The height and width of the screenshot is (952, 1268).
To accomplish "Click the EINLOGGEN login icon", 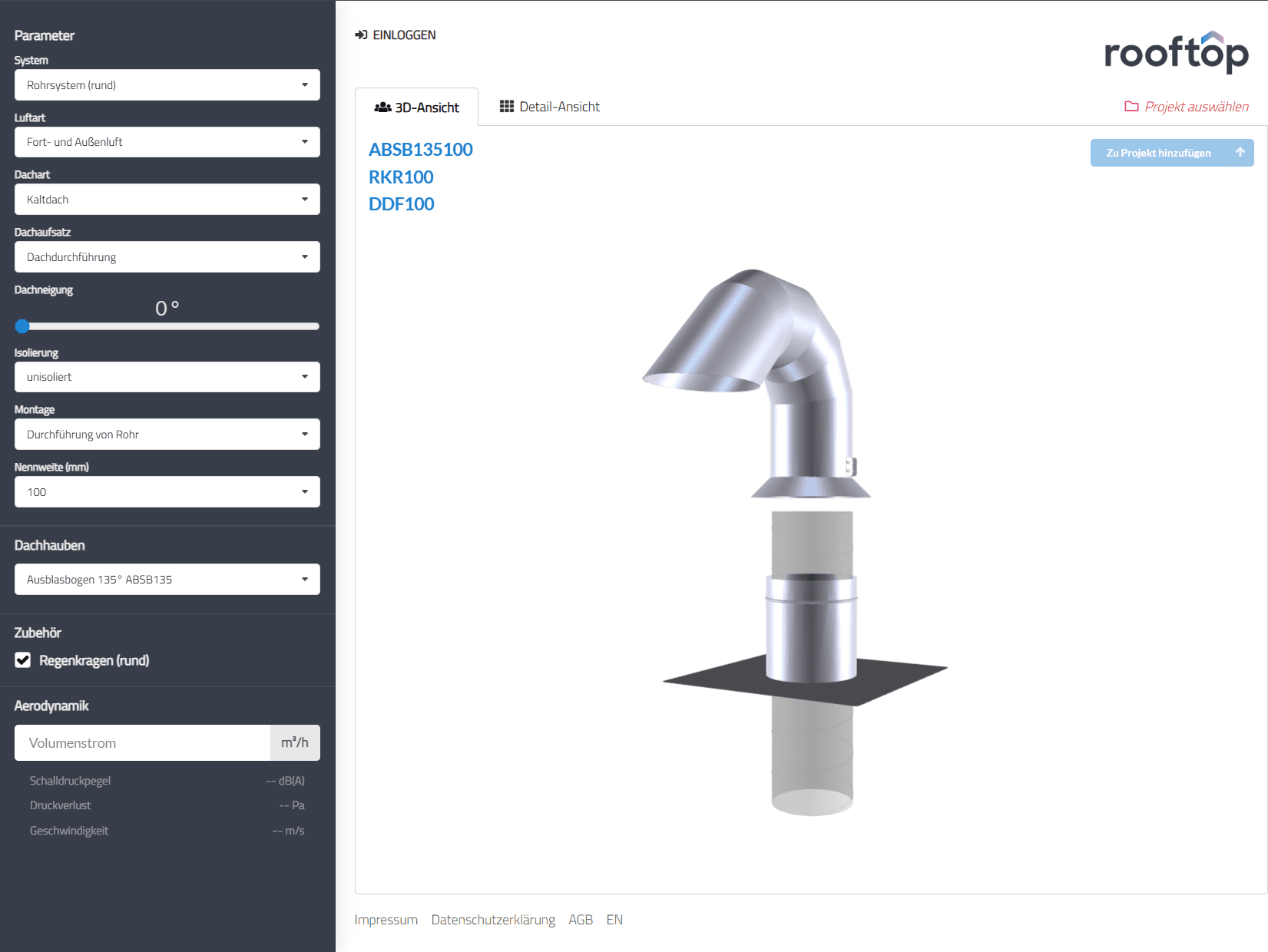I will tap(359, 35).
